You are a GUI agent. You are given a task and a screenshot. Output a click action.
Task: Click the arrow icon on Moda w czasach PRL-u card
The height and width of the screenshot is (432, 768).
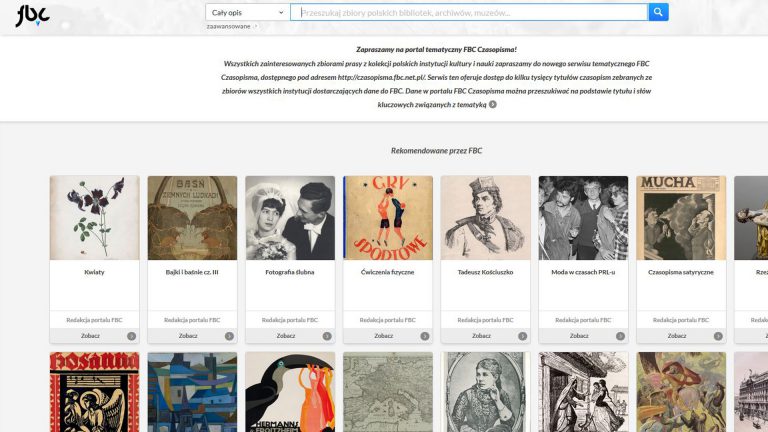(620, 336)
